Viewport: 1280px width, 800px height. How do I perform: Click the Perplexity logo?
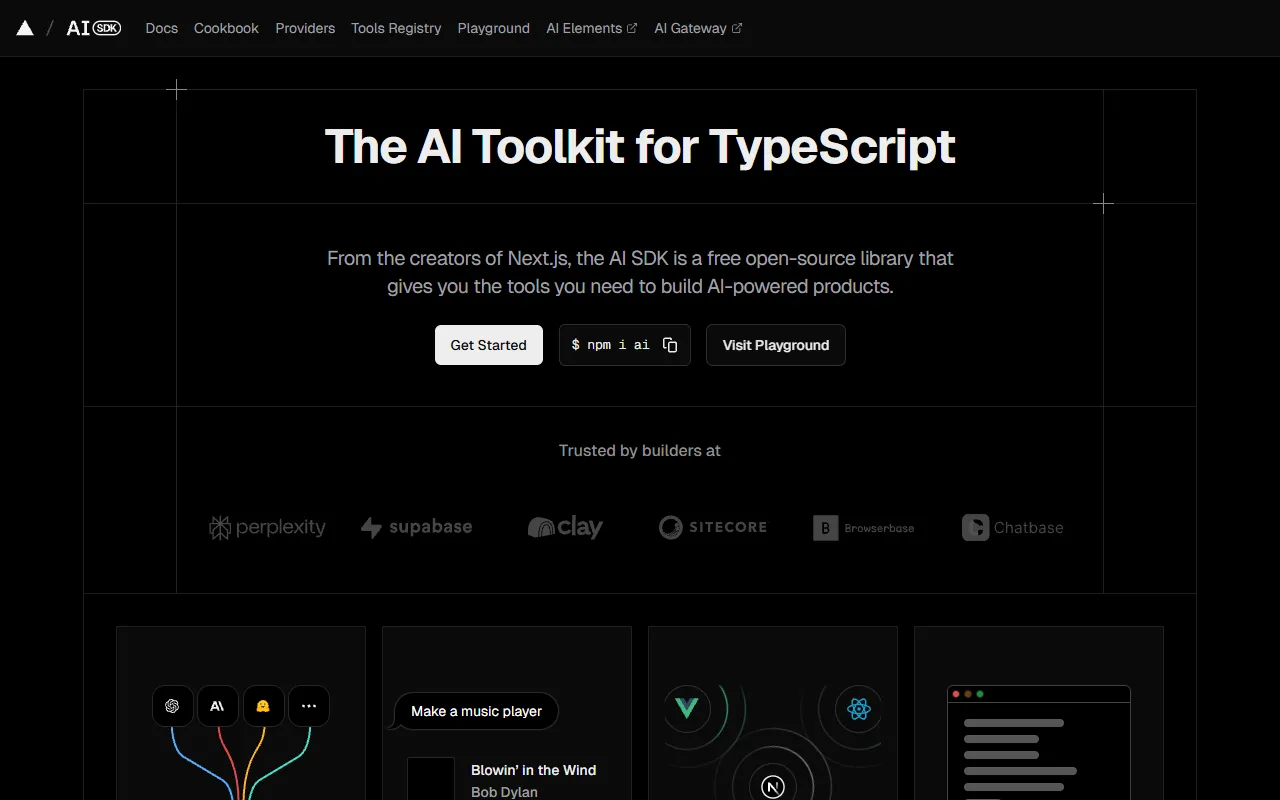click(267, 527)
